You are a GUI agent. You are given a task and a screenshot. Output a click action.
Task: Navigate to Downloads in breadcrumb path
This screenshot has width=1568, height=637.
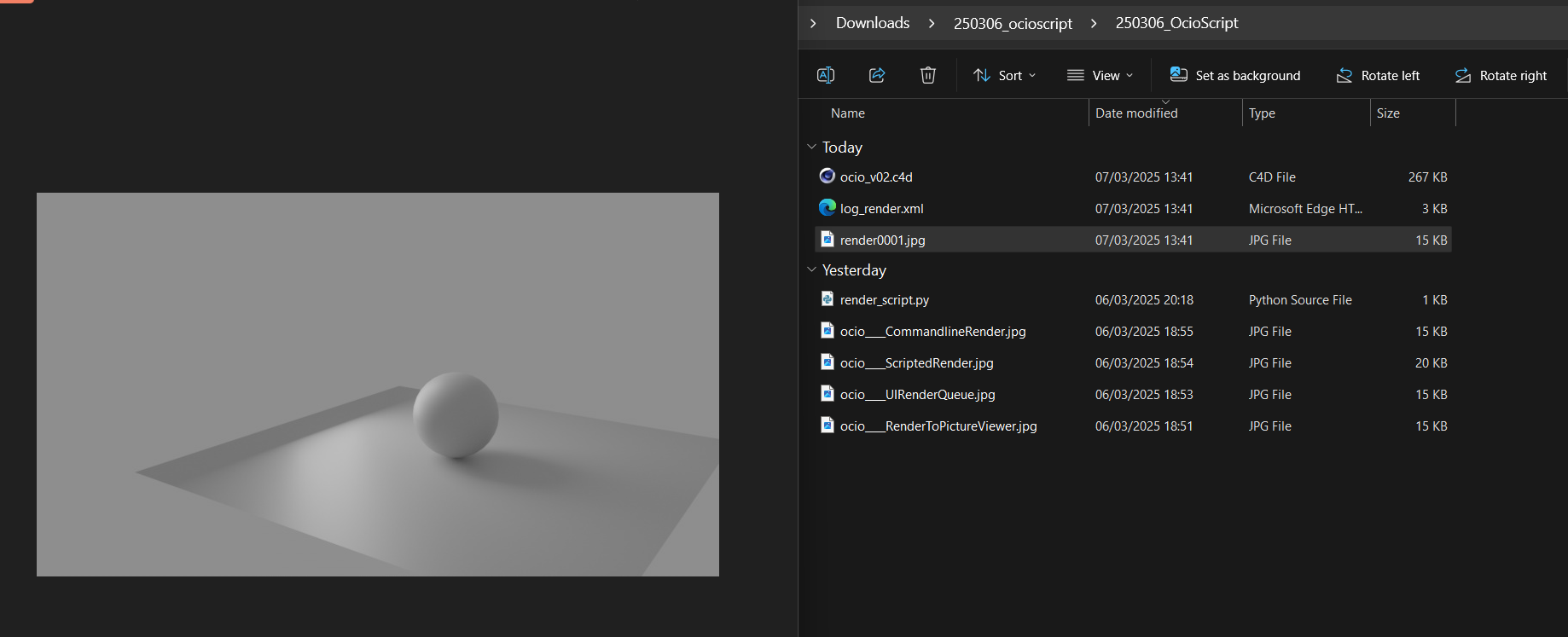pos(872,23)
